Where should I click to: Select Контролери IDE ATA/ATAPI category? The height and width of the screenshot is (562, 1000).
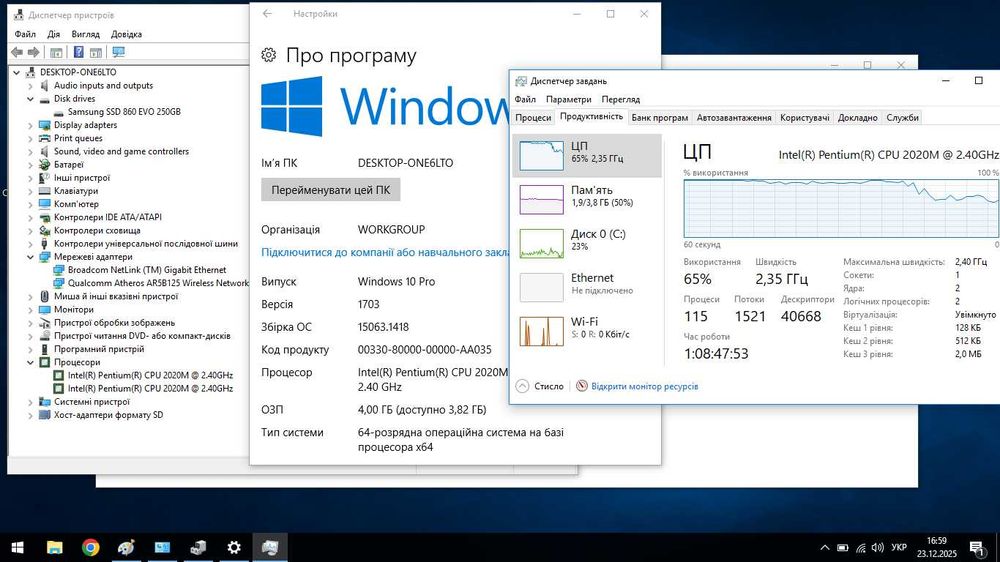(108, 218)
